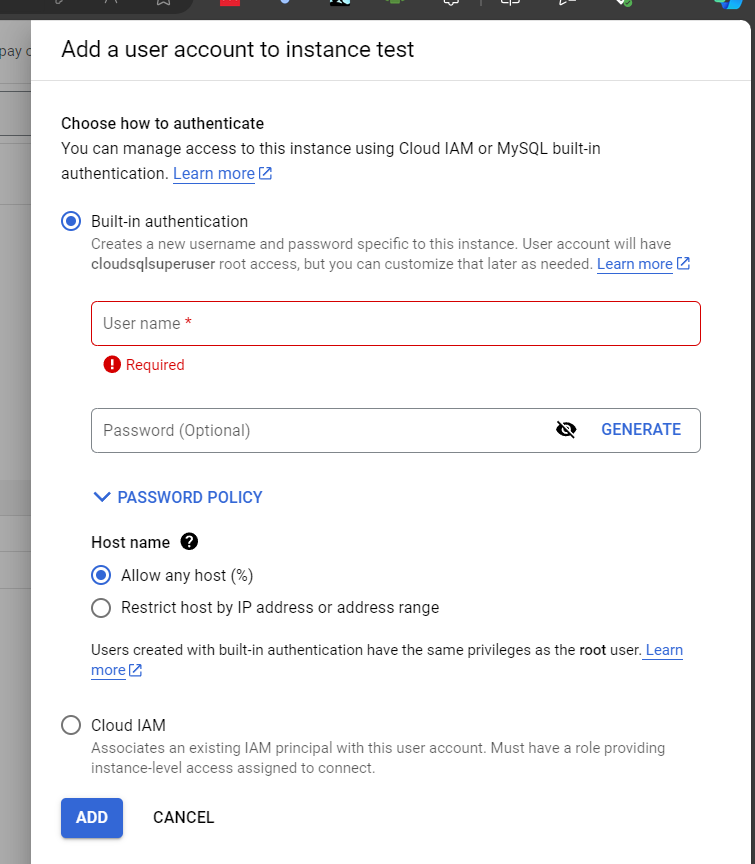755x864 pixels.
Task: Click the Host name help question mark
Action: [189, 542]
